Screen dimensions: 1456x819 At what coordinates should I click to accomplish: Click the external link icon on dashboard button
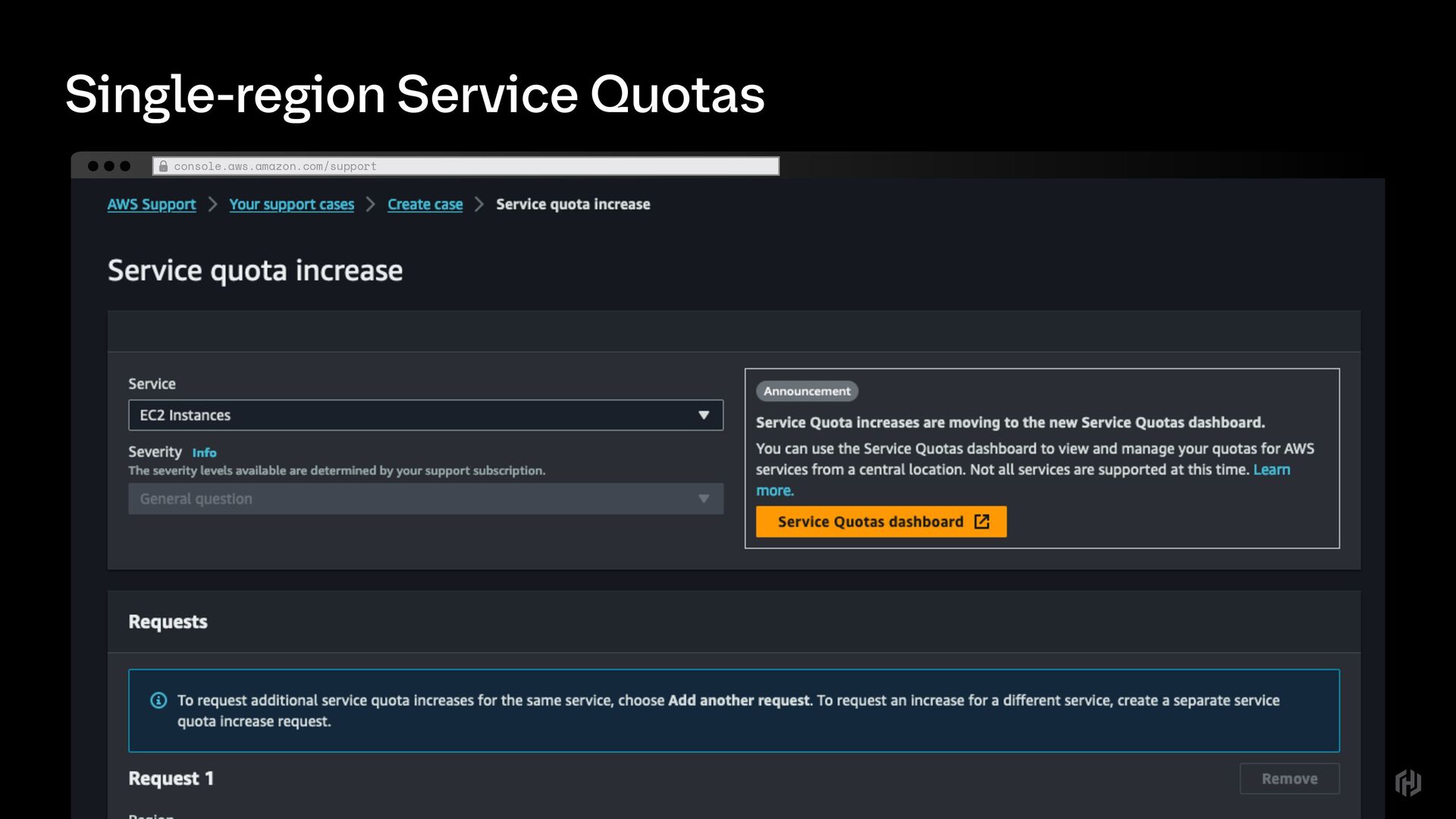981,522
